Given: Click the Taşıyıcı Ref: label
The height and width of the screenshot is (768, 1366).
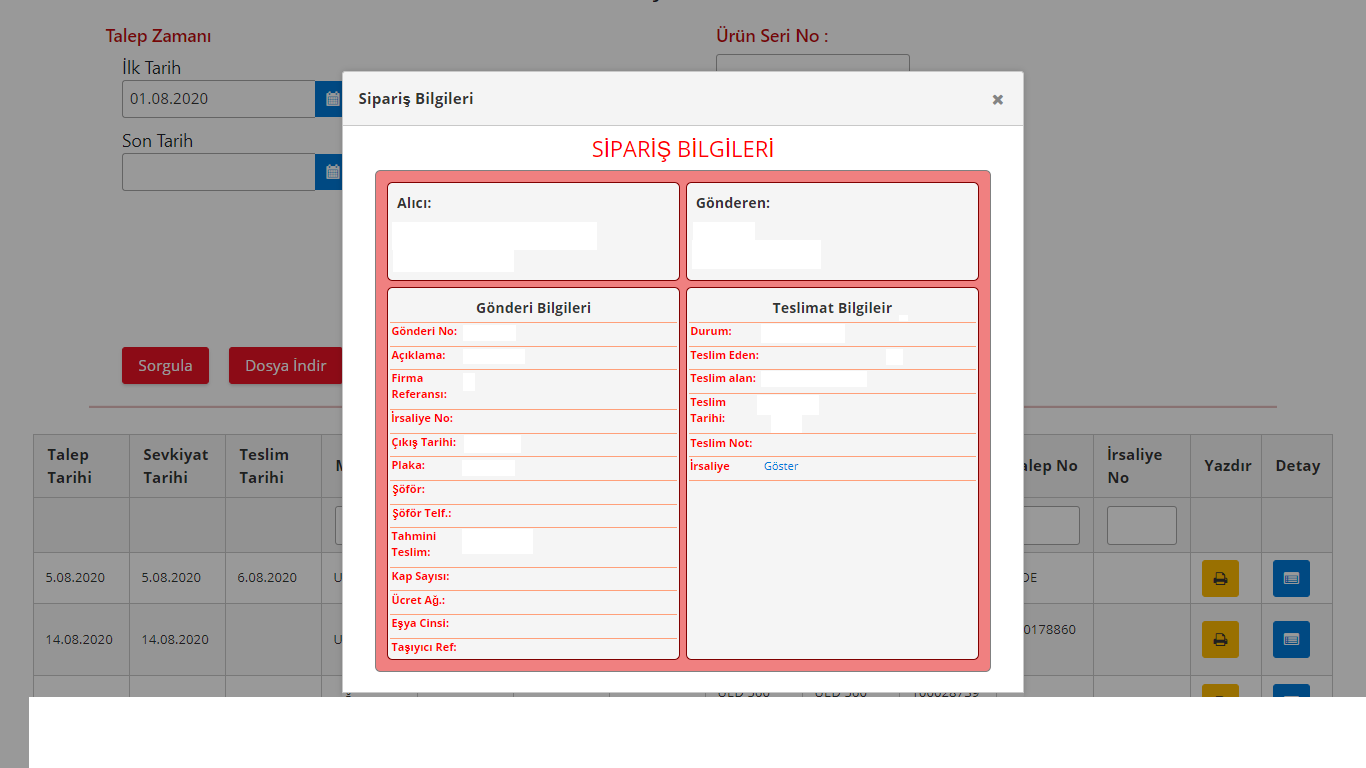Looking at the screenshot, I should (424, 647).
